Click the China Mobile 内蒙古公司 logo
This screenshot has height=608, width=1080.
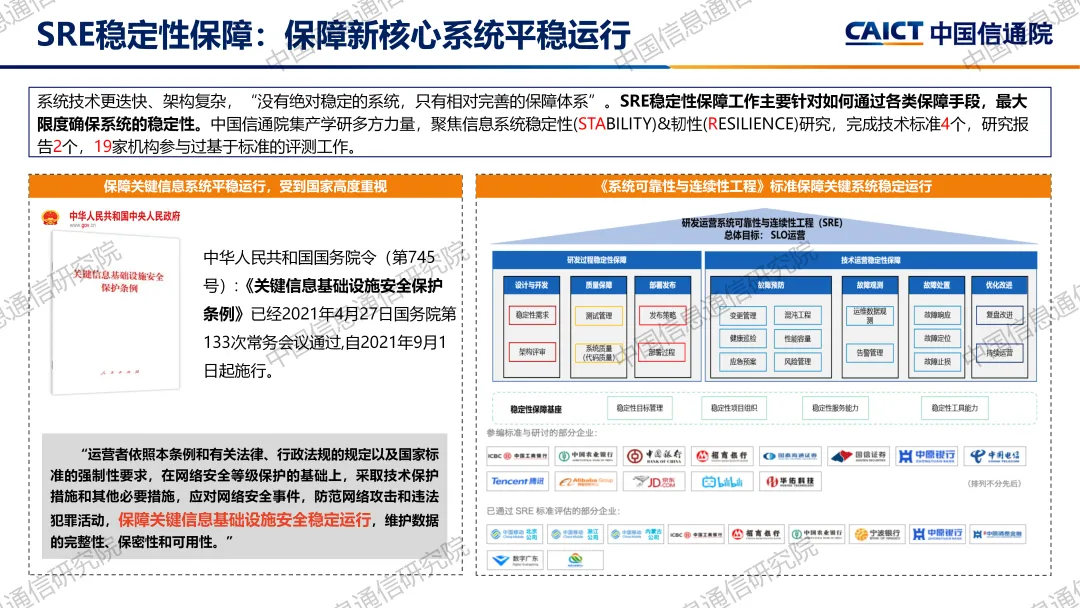[x=636, y=534]
